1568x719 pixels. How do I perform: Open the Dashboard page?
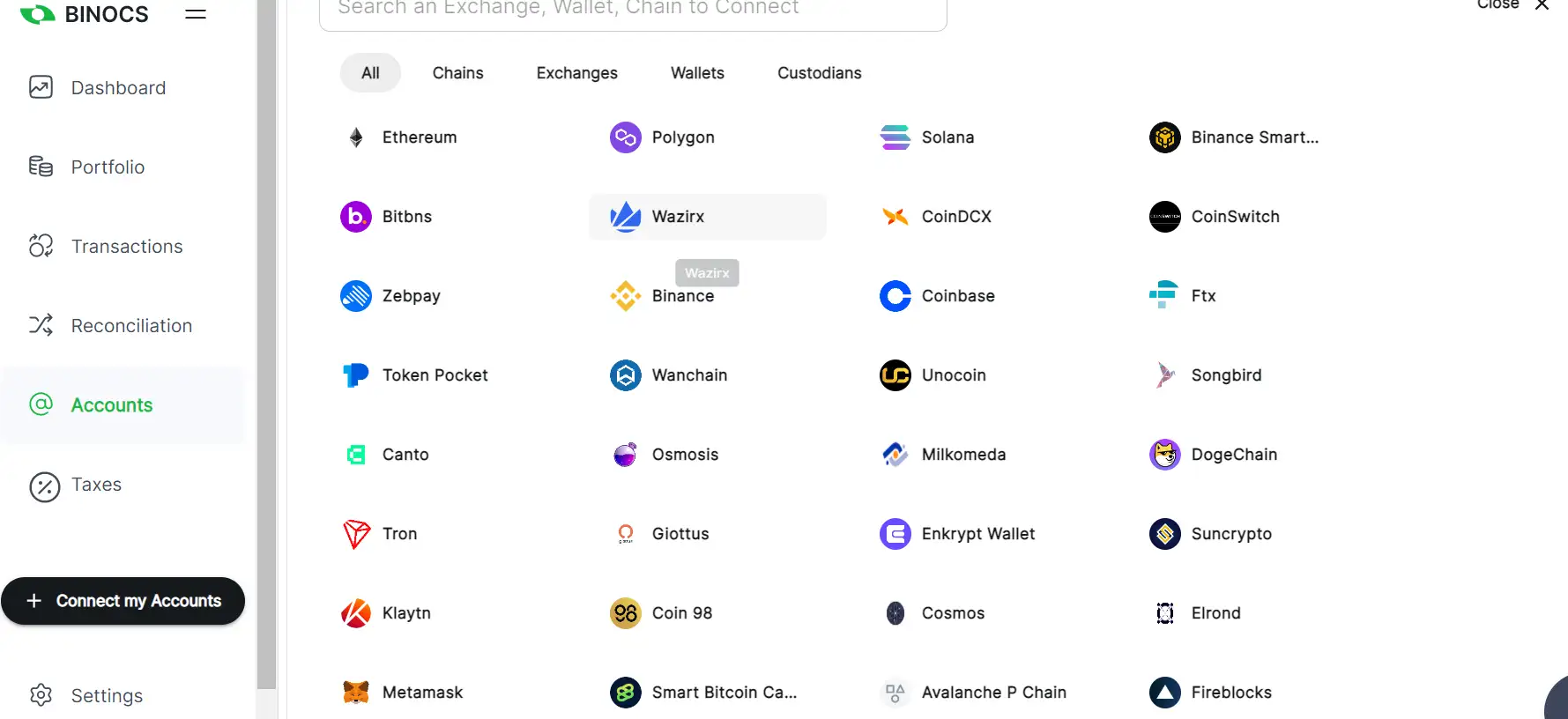[118, 88]
